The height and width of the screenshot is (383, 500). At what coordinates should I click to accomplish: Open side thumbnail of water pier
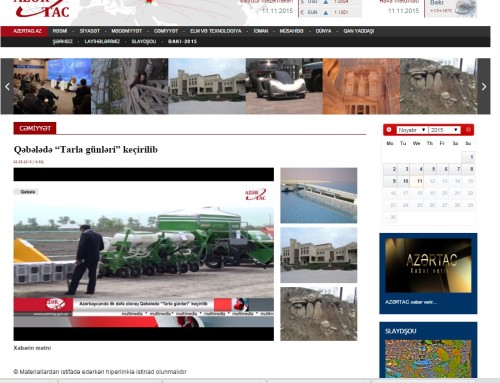319,195
